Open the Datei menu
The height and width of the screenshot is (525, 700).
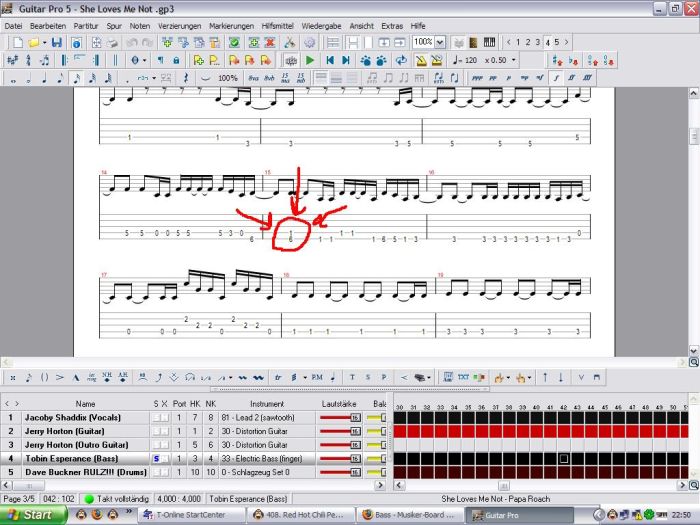(13, 26)
